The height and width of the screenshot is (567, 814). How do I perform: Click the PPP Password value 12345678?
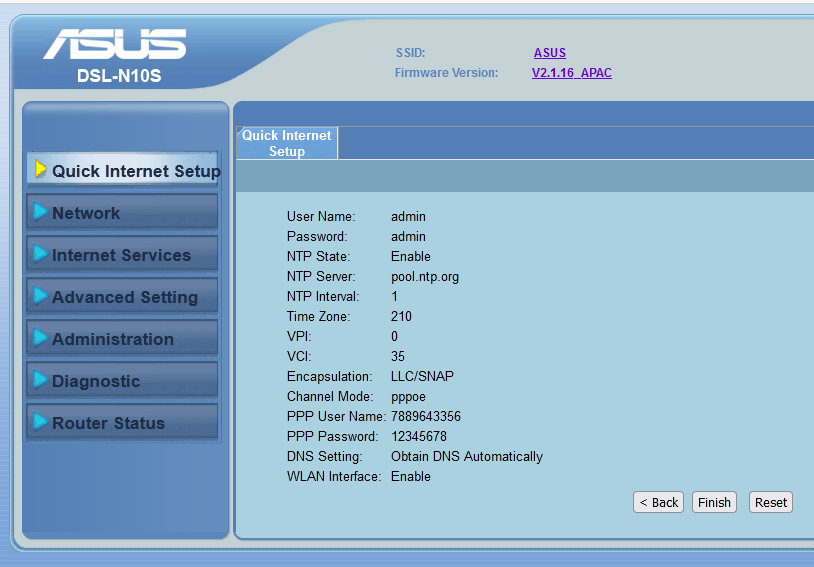(x=419, y=436)
